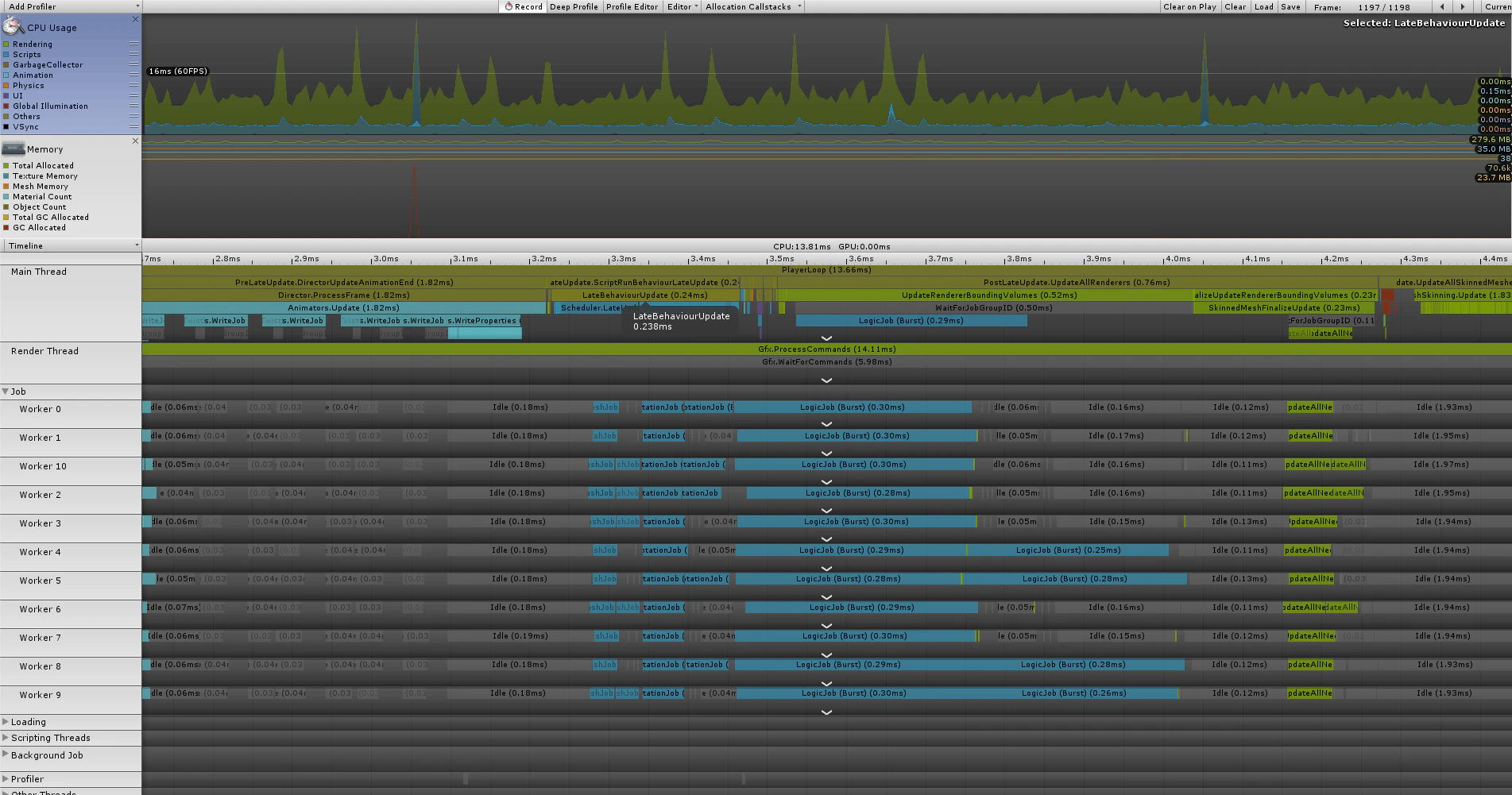Open Allocation Callstacks dropdown
Image resolution: width=1512 pixels, height=795 pixels.
(x=753, y=6)
